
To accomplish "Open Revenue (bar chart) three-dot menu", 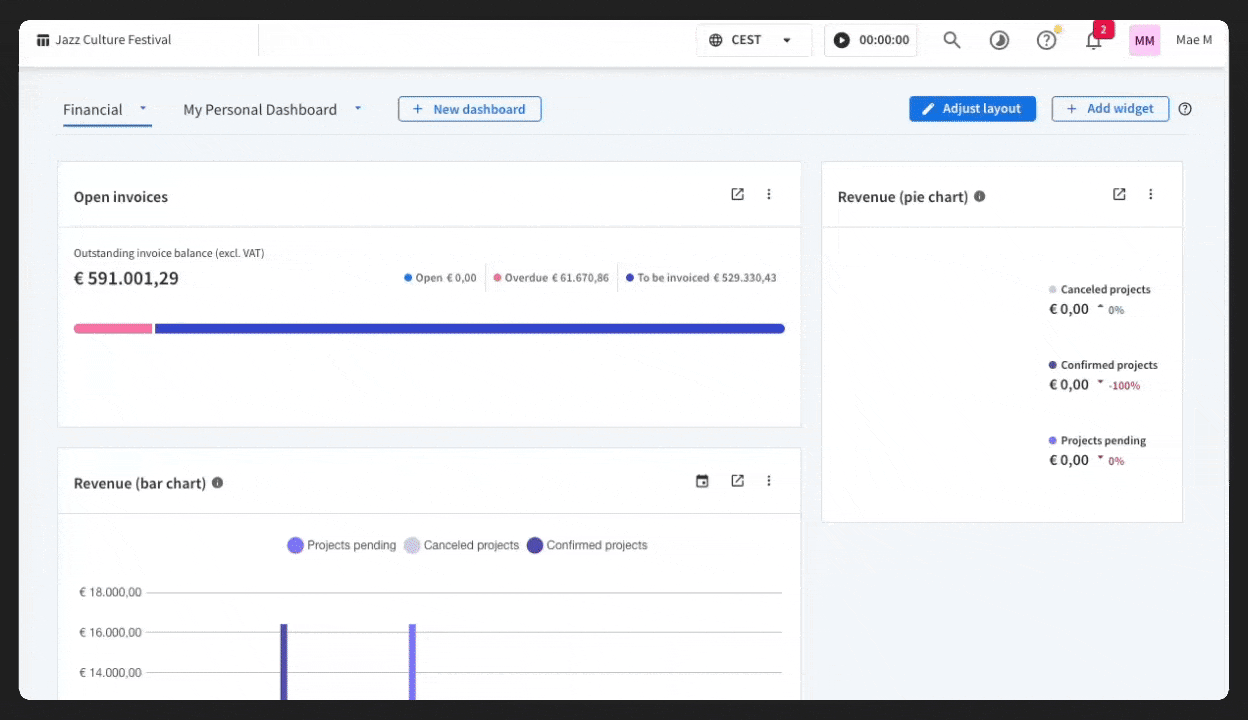I will pos(769,481).
